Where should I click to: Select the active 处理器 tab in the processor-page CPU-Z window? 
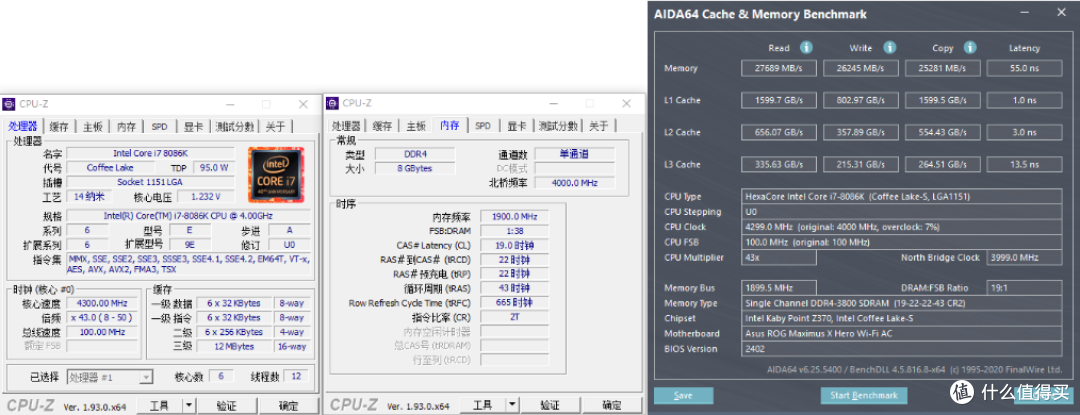(x=24, y=126)
